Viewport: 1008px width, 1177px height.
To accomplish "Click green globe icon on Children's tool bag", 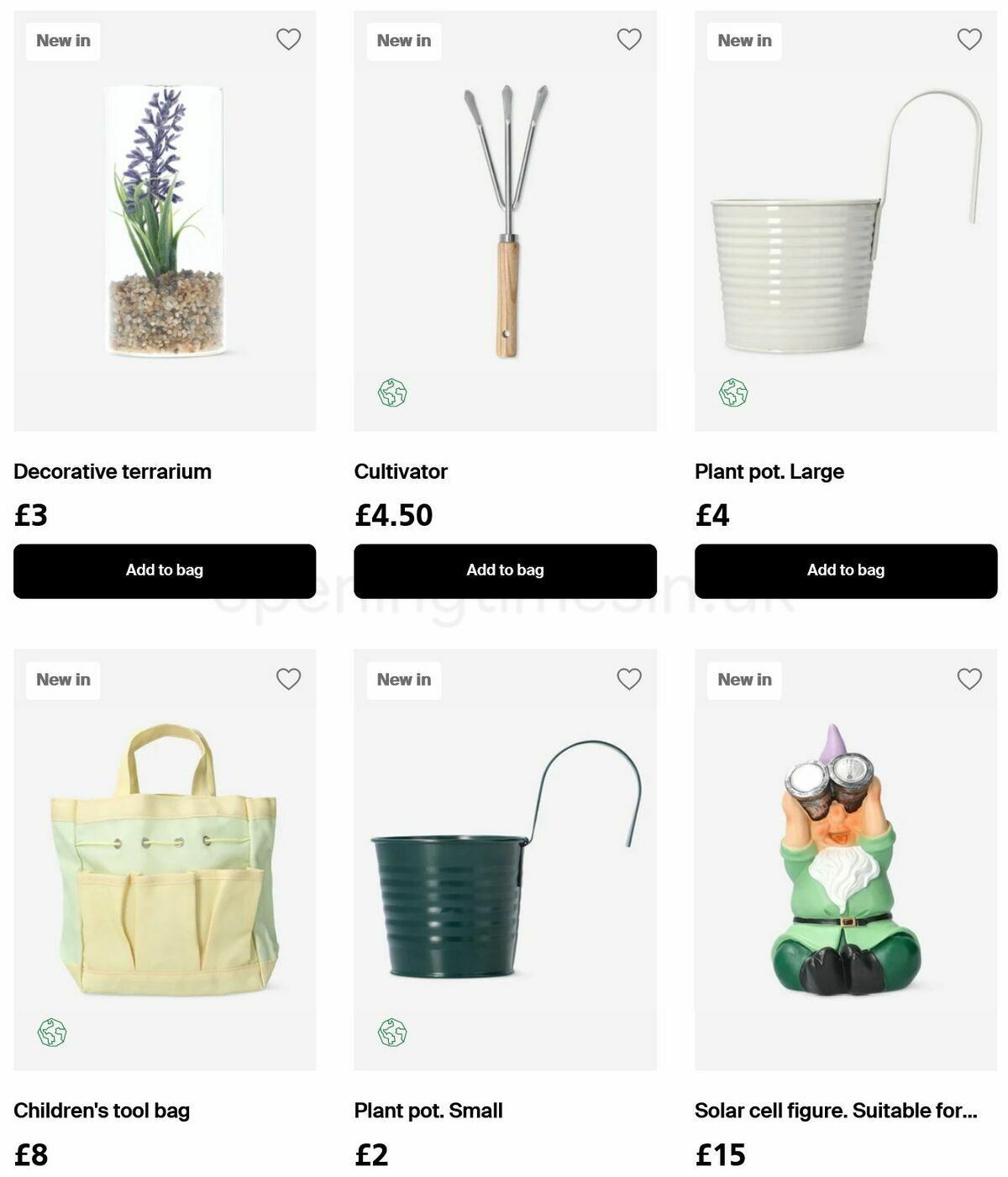I will (x=52, y=1033).
